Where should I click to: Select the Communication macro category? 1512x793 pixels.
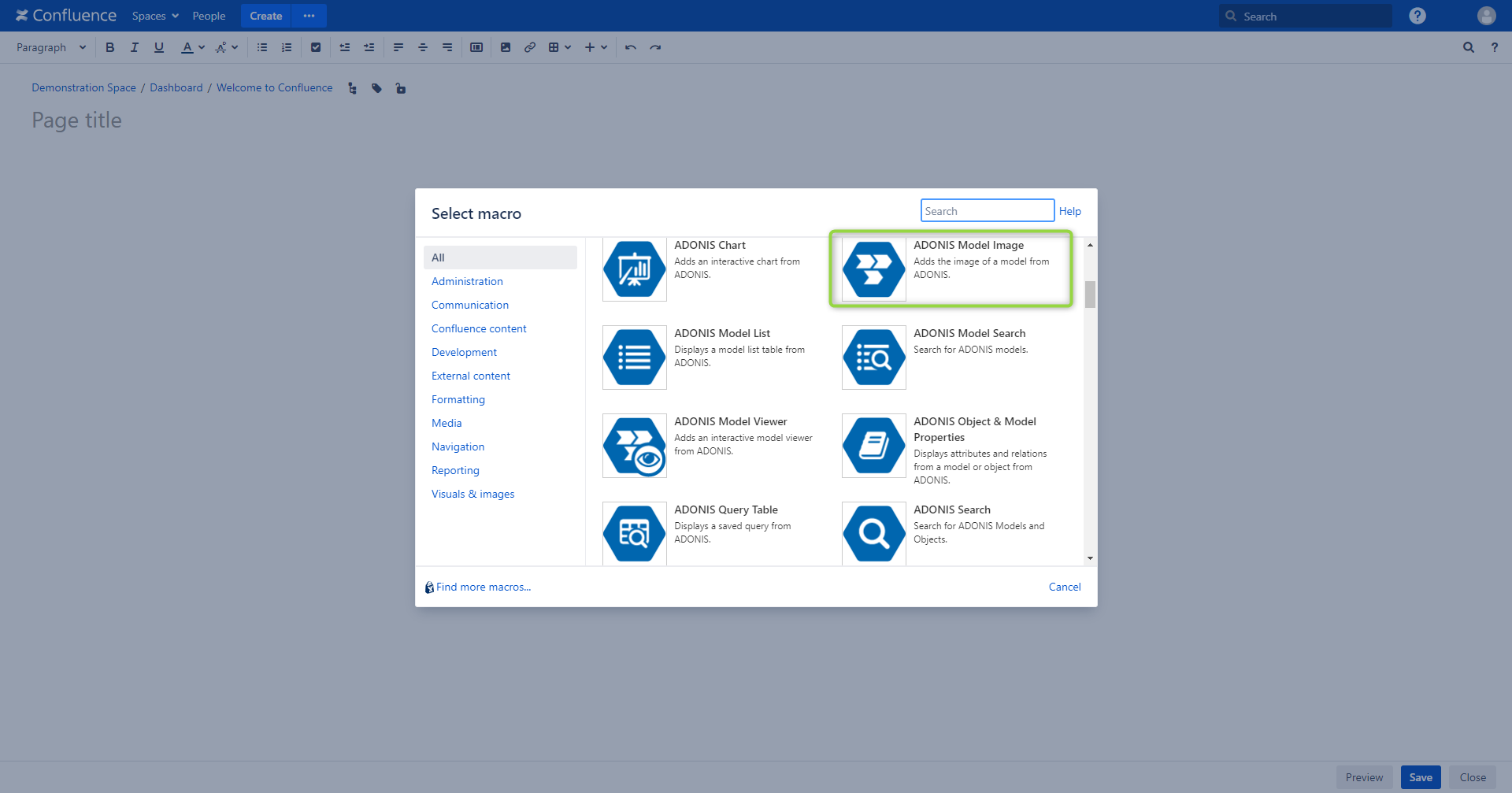470,305
